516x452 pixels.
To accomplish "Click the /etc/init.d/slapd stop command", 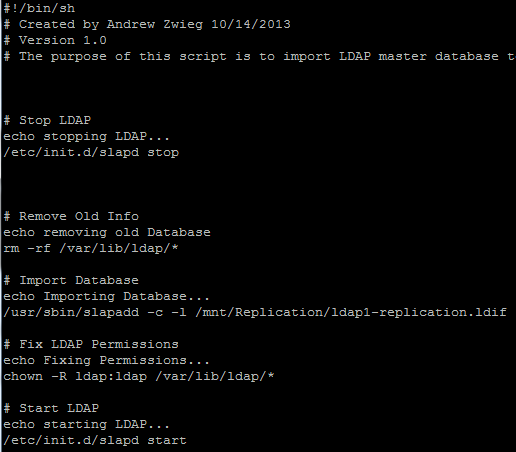I will click(x=91, y=152).
